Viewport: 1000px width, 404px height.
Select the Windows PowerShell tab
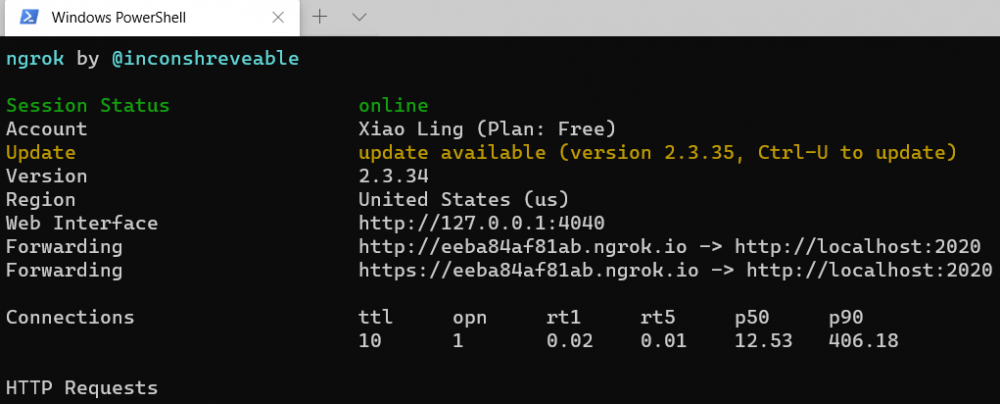click(x=118, y=18)
